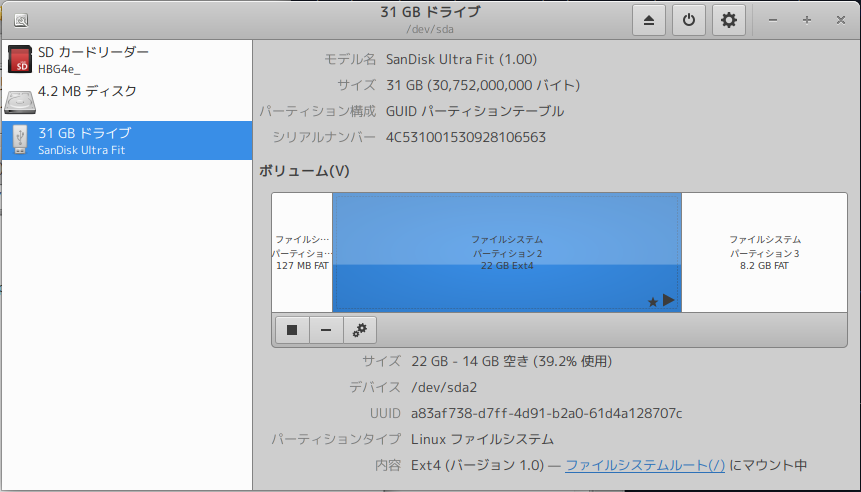Viewport: 861px width, 492px height.
Task: Open additional partition options gears menu
Action: click(x=359, y=330)
